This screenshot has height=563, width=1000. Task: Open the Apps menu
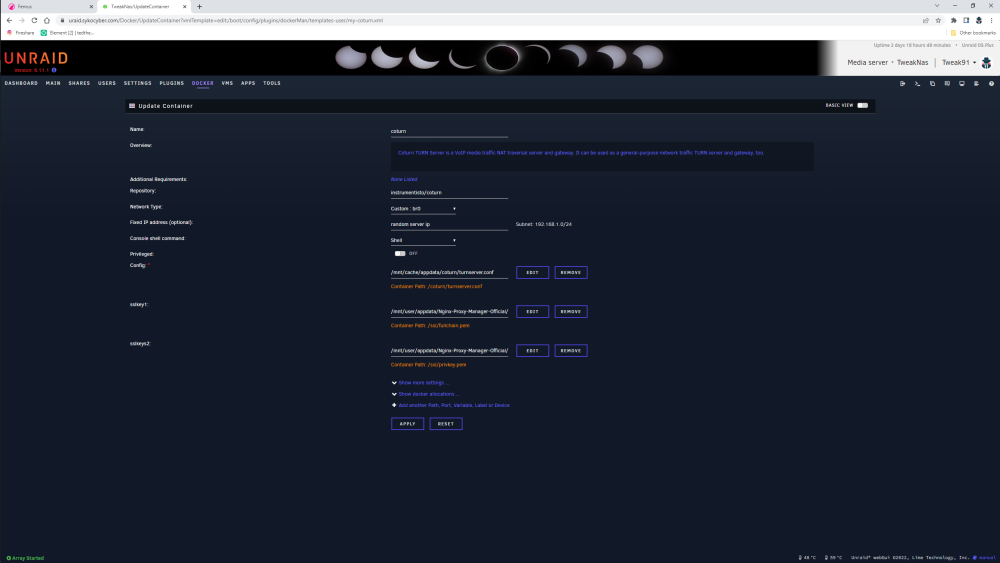coord(248,83)
